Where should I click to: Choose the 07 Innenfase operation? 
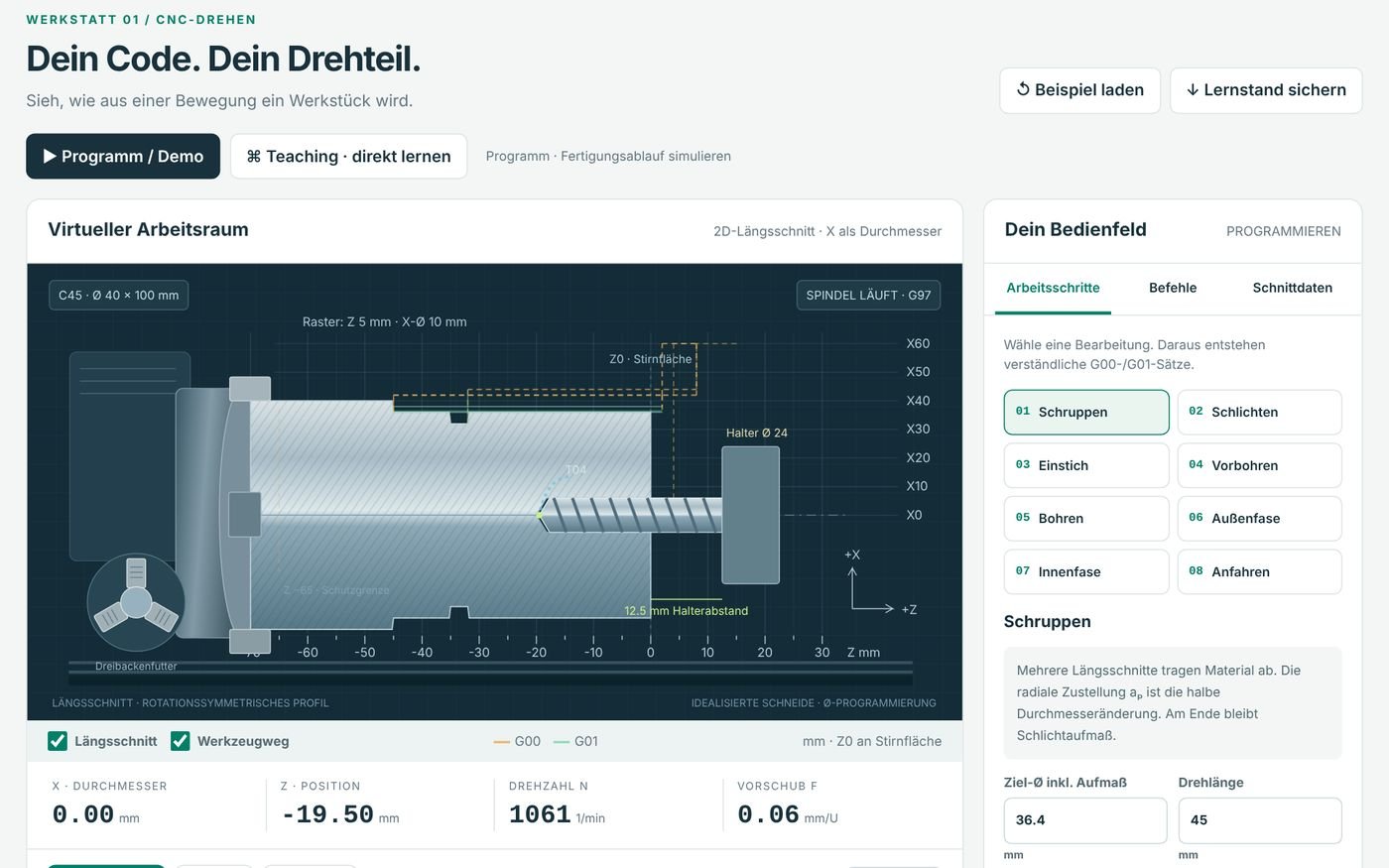[1086, 571]
